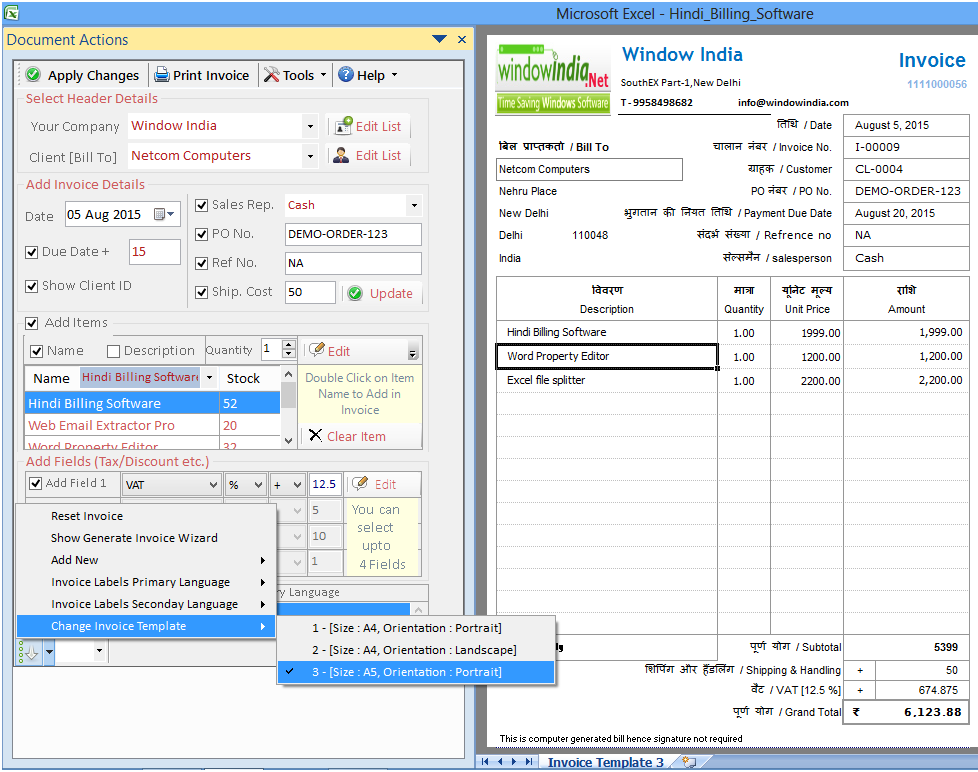This screenshot has height=772, width=978.
Task: Select the Word Property Editor invoice cell
Action: point(606,356)
